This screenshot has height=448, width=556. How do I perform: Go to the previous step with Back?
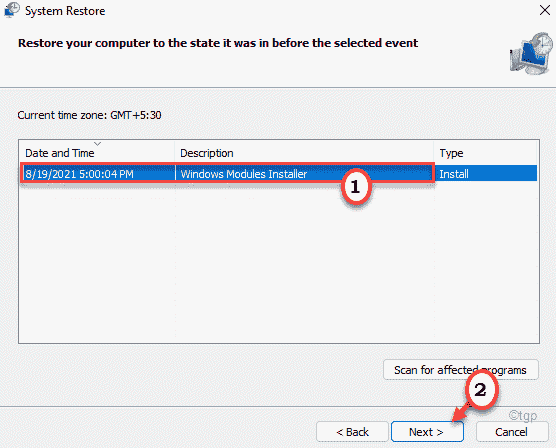pos(352,432)
